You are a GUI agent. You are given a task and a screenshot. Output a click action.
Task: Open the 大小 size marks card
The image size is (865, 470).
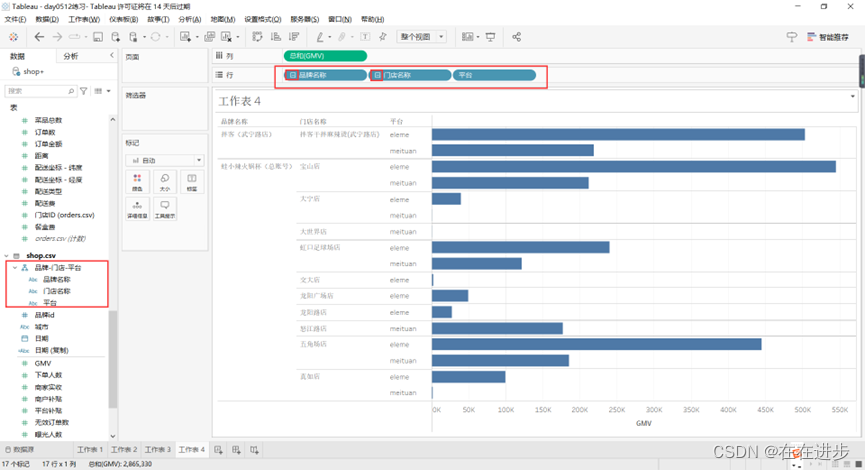click(164, 182)
